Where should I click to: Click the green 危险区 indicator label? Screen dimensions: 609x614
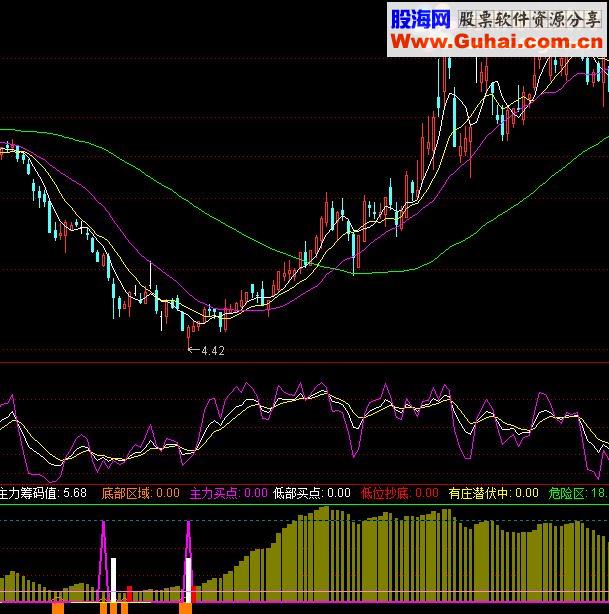pyautogui.click(x=578, y=493)
